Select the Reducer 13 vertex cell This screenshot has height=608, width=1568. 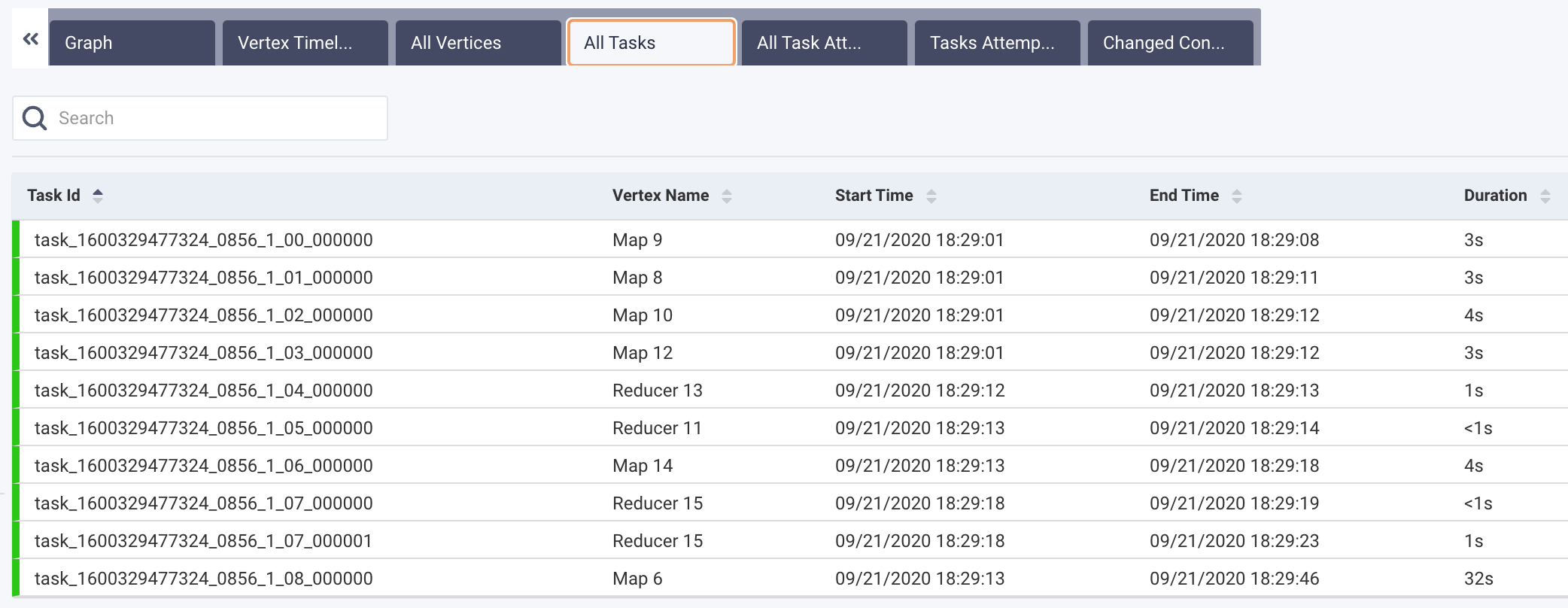pos(658,391)
